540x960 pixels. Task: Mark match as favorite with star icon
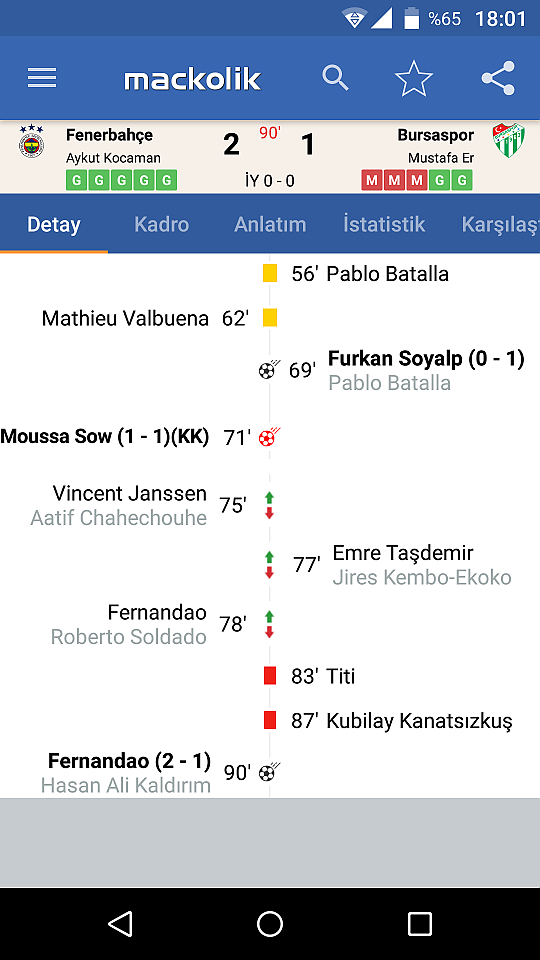[414, 78]
